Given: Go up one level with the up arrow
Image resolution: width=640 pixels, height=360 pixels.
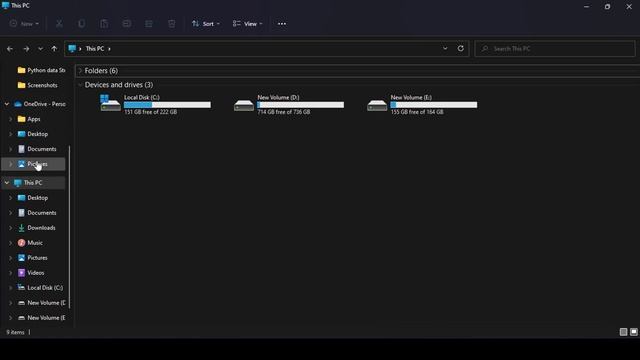Looking at the screenshot, I should tap(54, 49).
